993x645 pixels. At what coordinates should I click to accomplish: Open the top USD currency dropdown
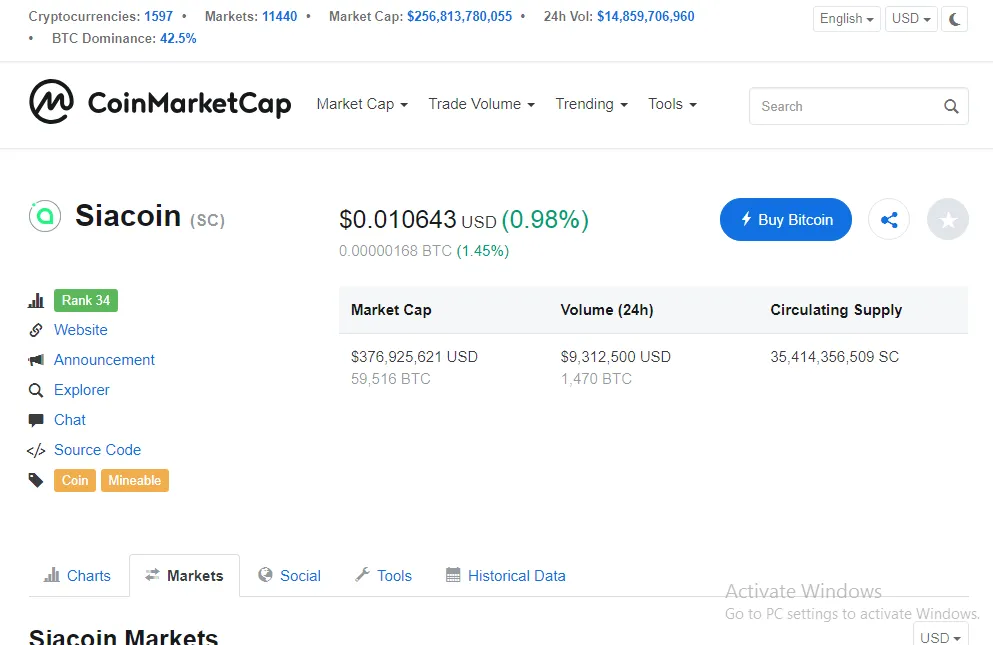[x=911, y=19]
